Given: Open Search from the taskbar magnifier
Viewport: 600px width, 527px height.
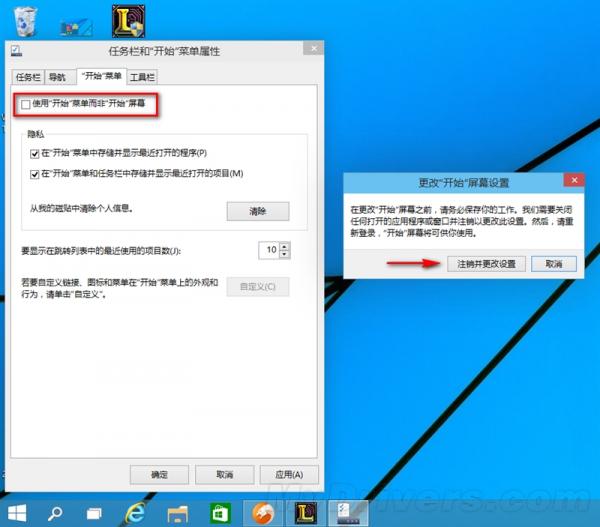Looking at the screenshot, I should 56,512.
